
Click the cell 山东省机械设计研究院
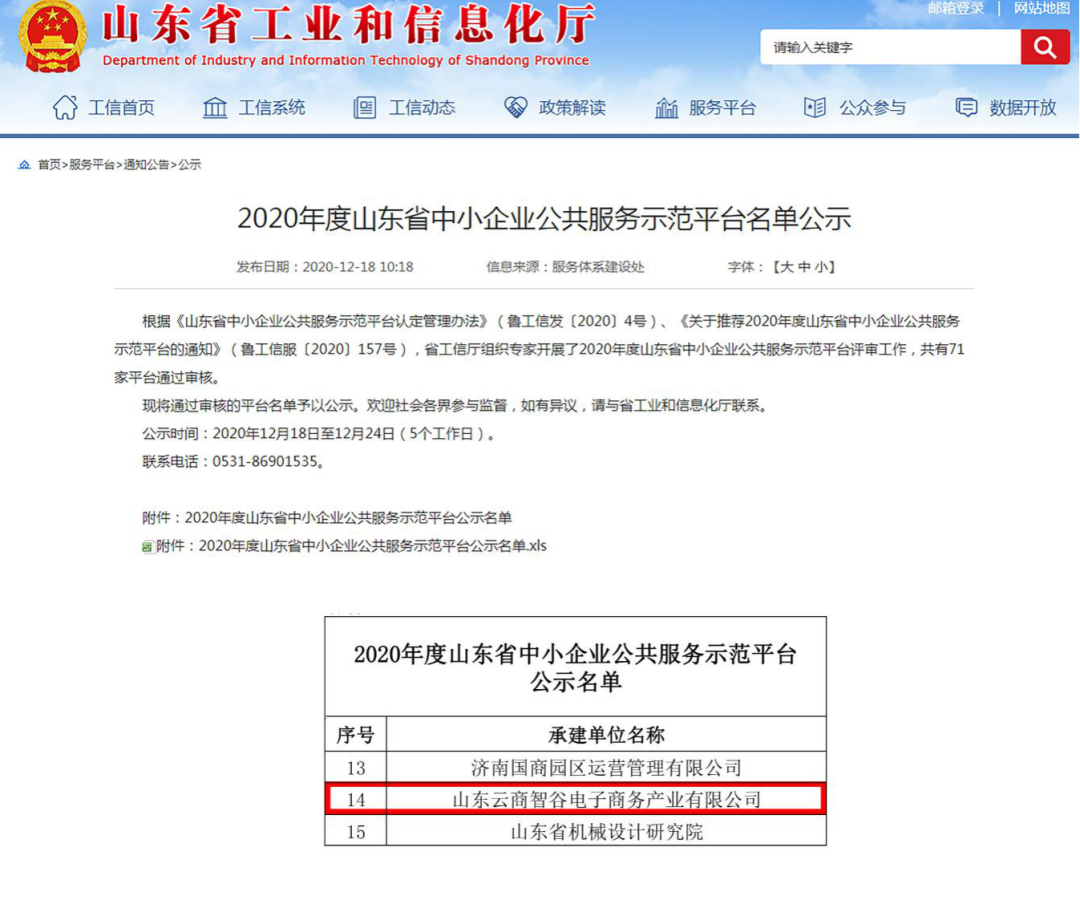point(606,832)
